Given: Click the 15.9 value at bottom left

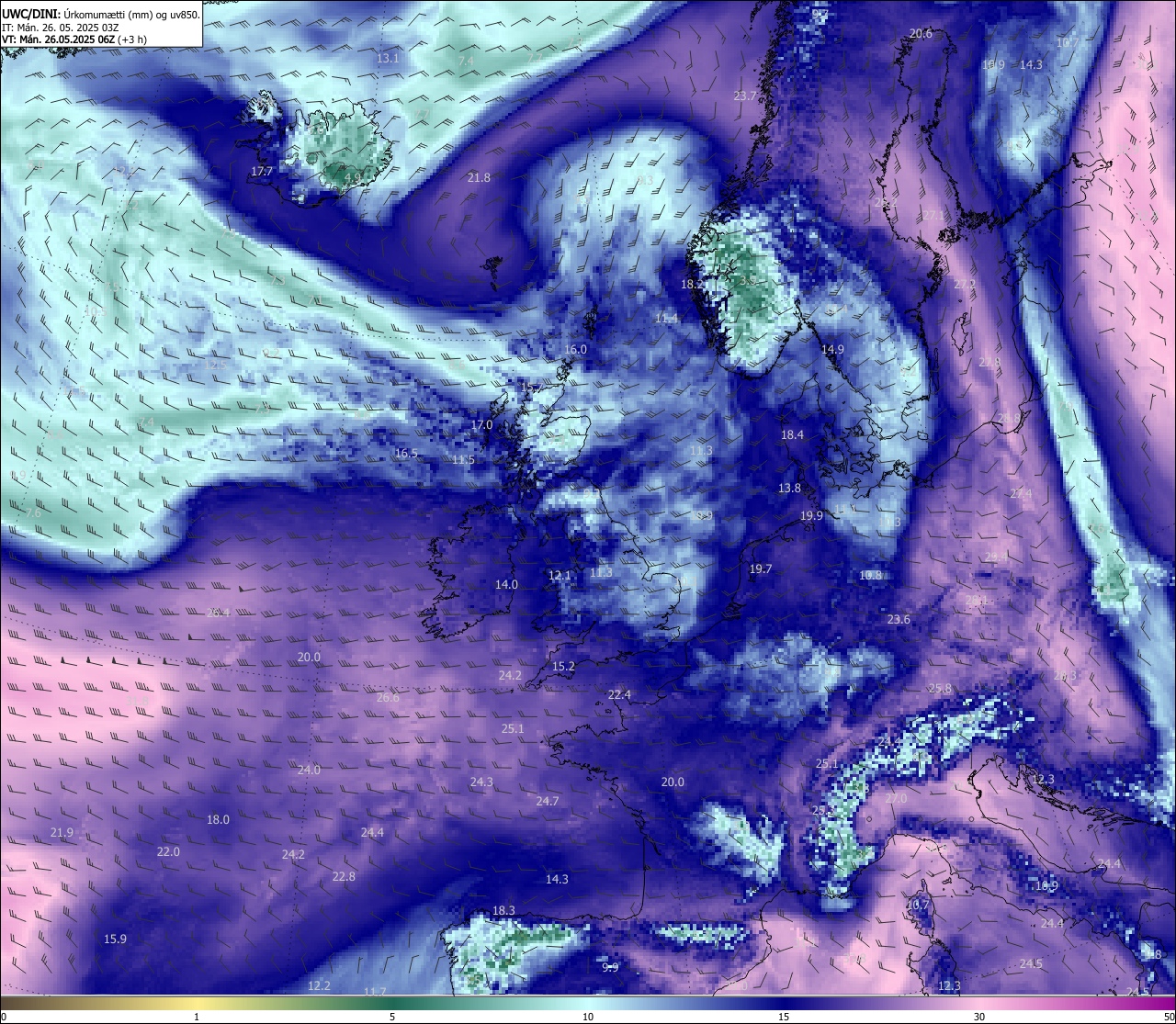Looking at the screenshot, I should coord(115,940).
